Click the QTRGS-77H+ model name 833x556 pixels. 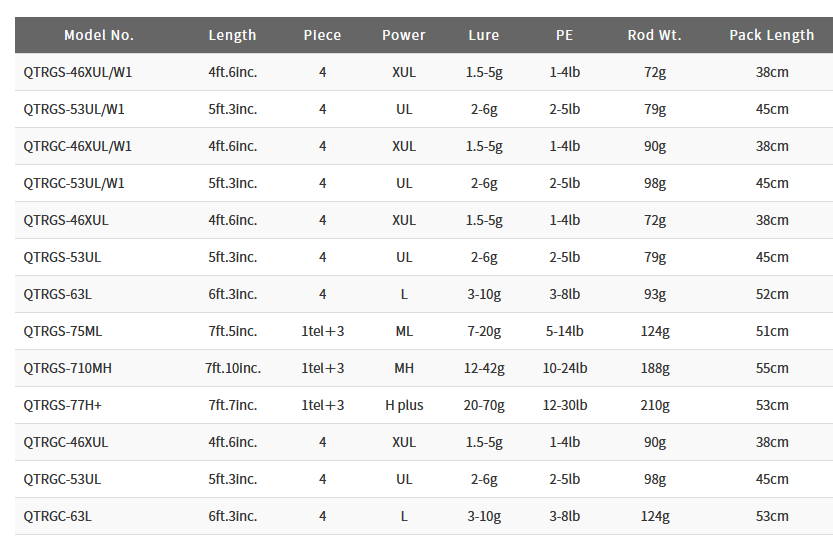(63, 405)
